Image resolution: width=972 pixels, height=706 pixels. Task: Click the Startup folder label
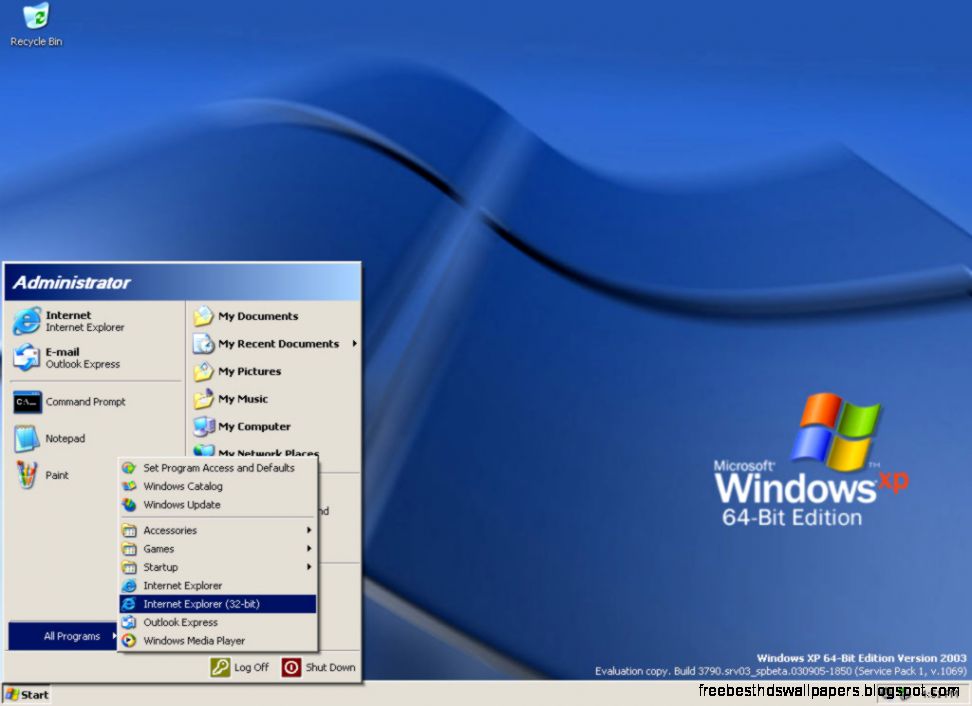(x=161, y=567)
